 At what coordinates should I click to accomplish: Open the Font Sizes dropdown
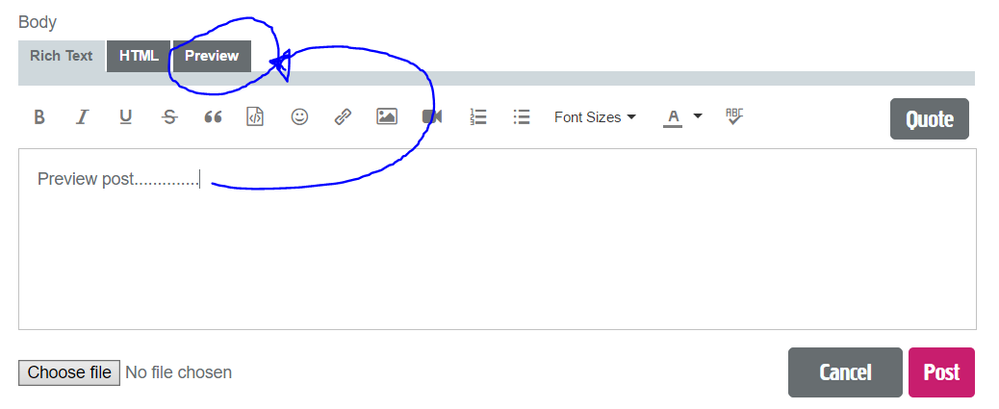coord(595,117)
